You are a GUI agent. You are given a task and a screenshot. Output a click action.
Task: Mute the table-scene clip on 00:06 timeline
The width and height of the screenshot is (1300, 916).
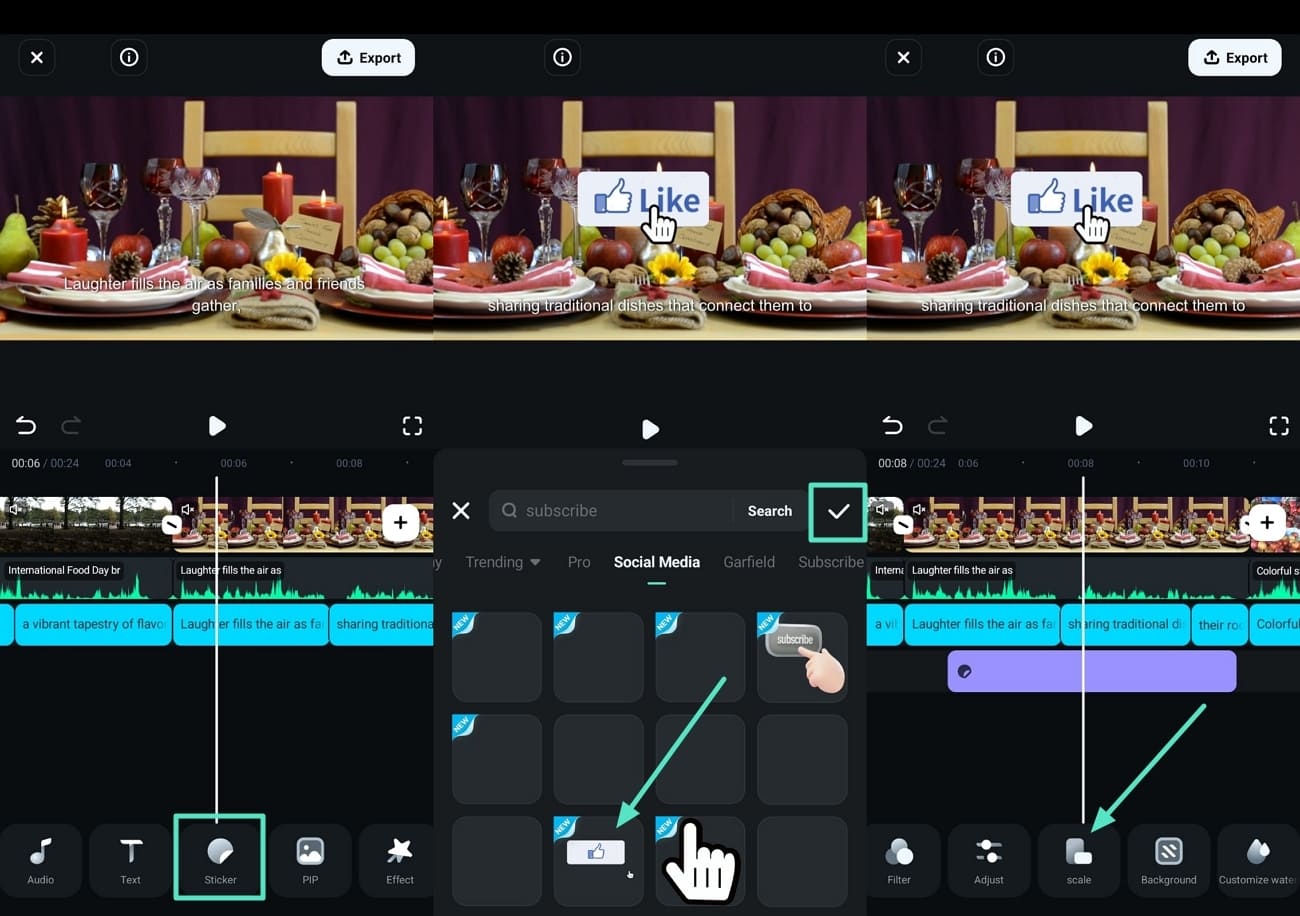click(188, 510)
